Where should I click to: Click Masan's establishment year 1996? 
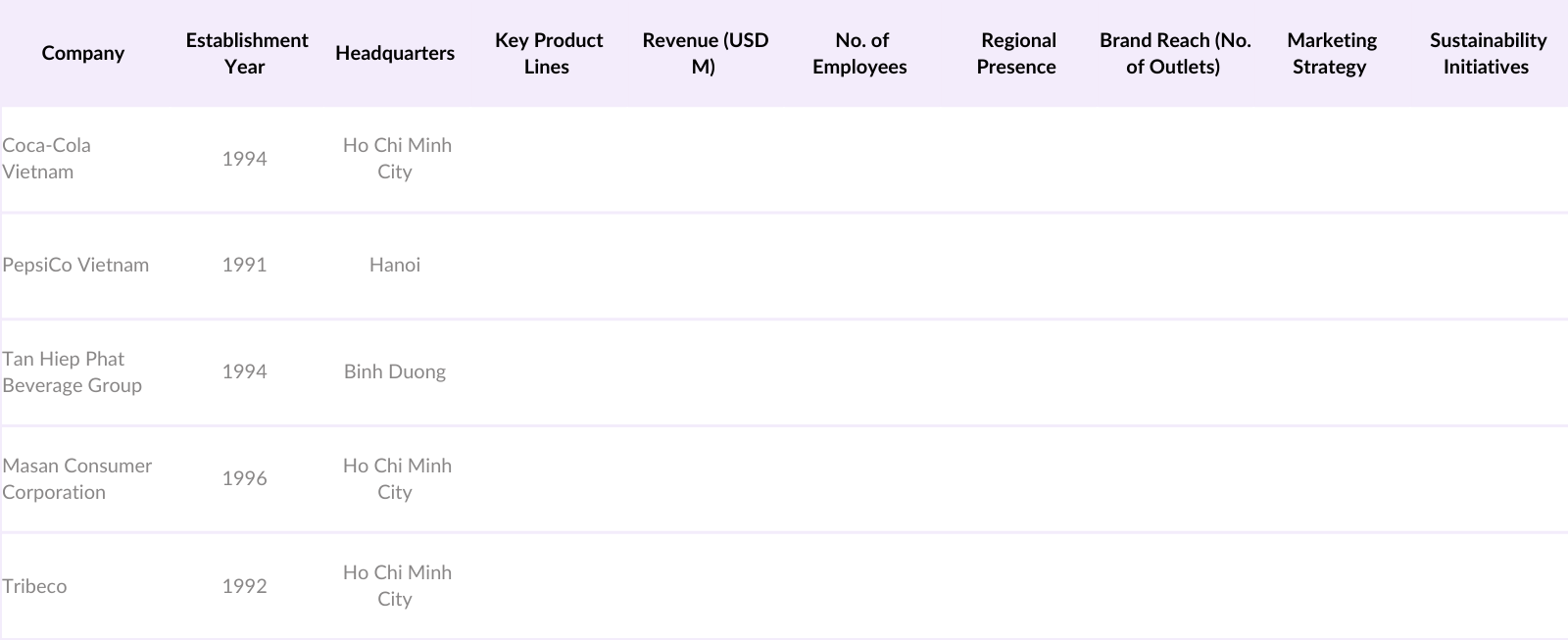pyautogui.click(x=244, y=478)
